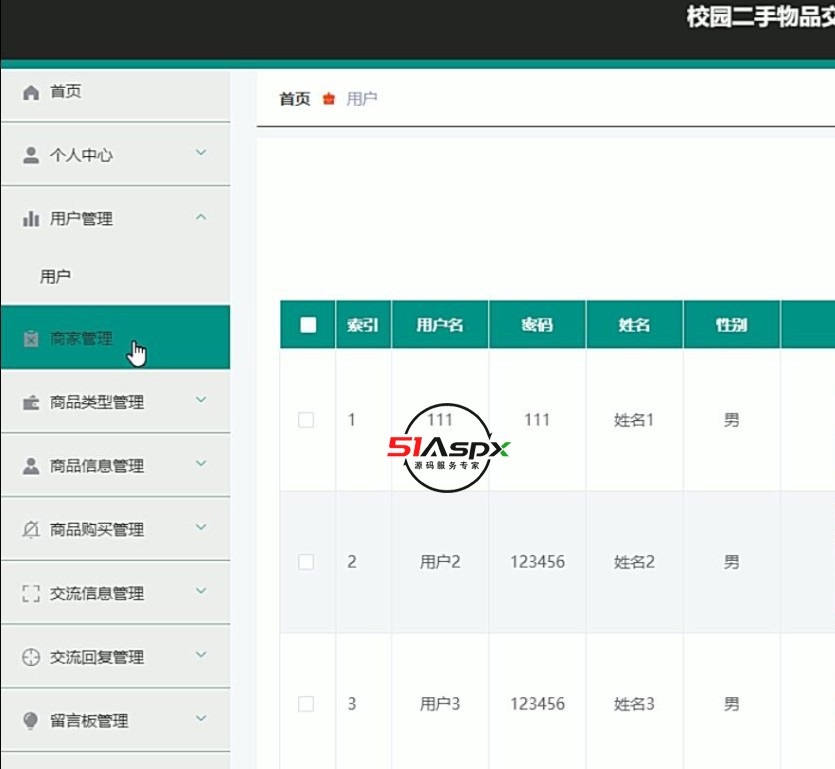Open the 商品类型管理 menu

116,402
